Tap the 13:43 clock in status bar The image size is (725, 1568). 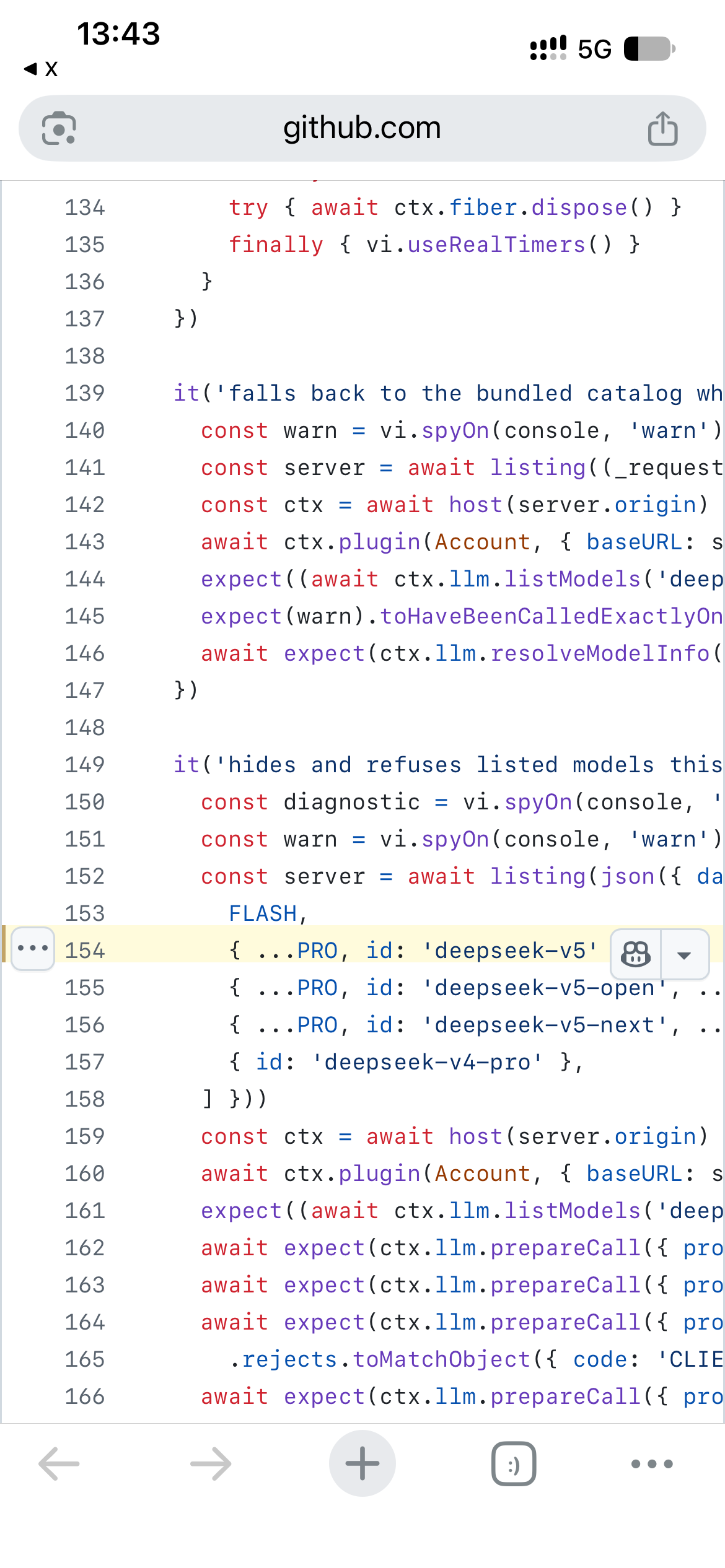(x=118, y=33)
